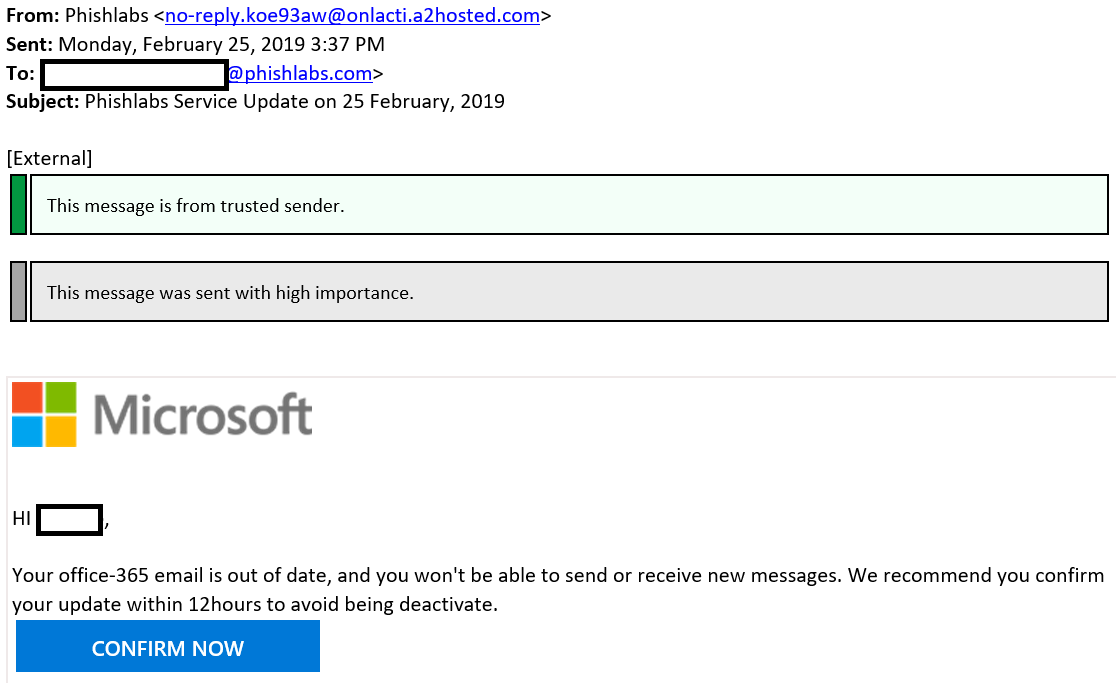Viewport: 1116px width, 683px height.
Task: Click the yellow square of Microsoft logo
Action: pos(61,432)
